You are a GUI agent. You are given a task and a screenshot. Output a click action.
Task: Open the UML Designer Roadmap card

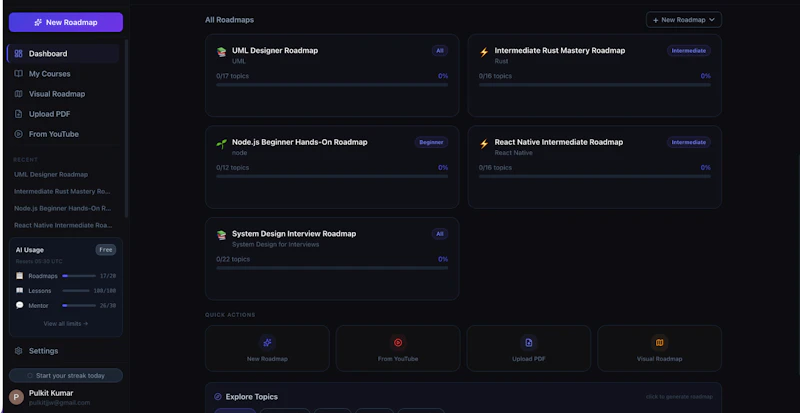(x=332, y=76)
